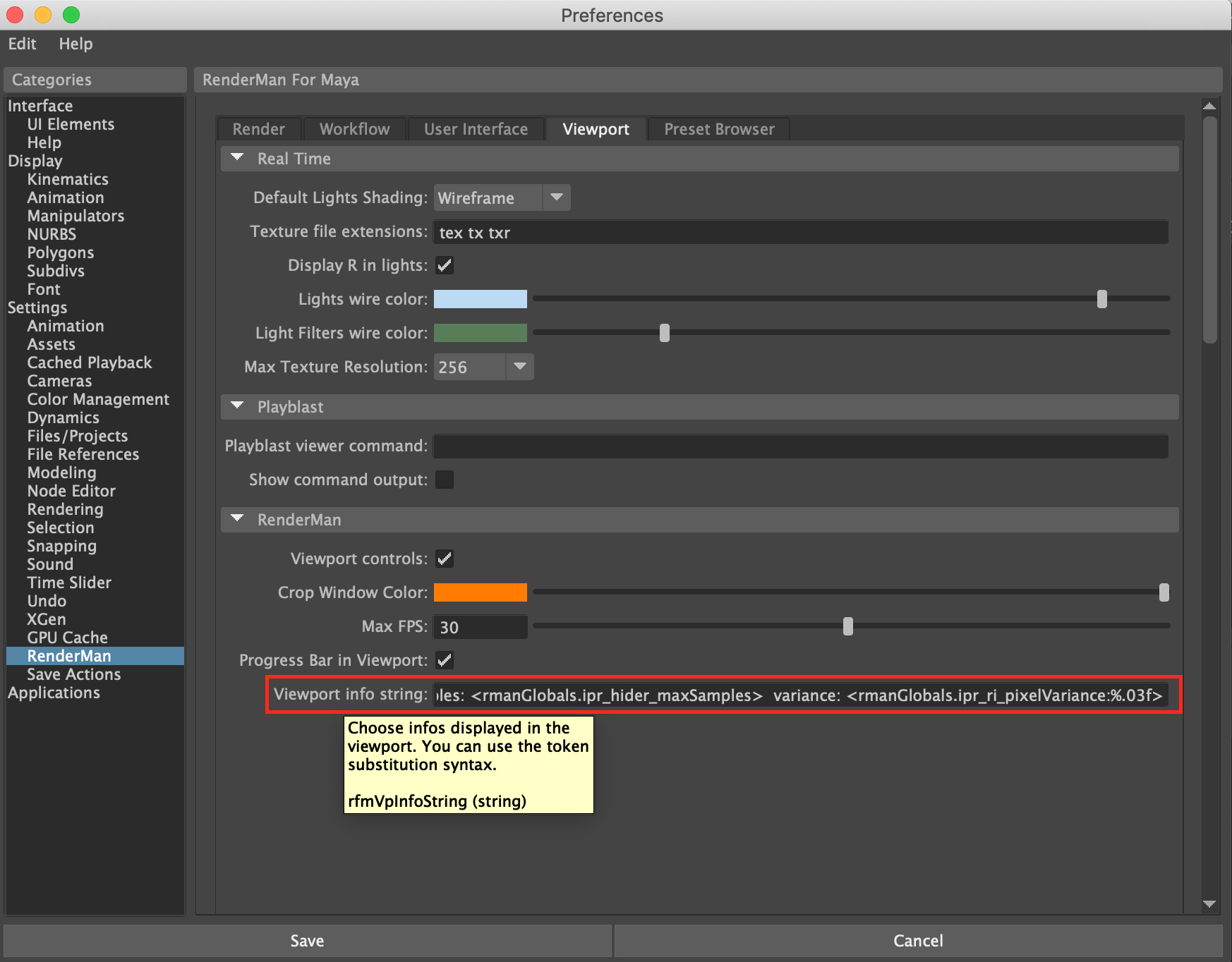Select Cached Playback category

coord(90,363)
